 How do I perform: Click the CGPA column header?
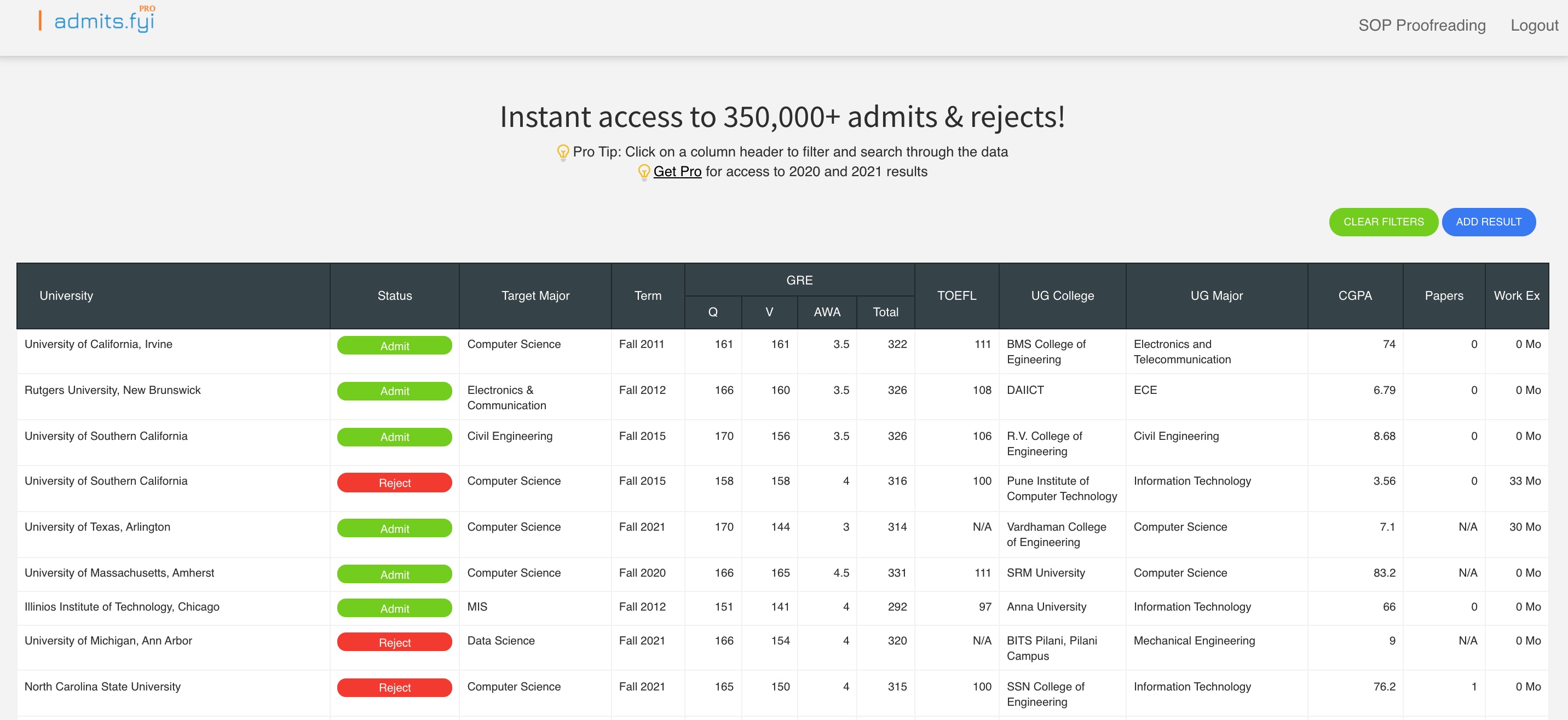[1355, 295]
